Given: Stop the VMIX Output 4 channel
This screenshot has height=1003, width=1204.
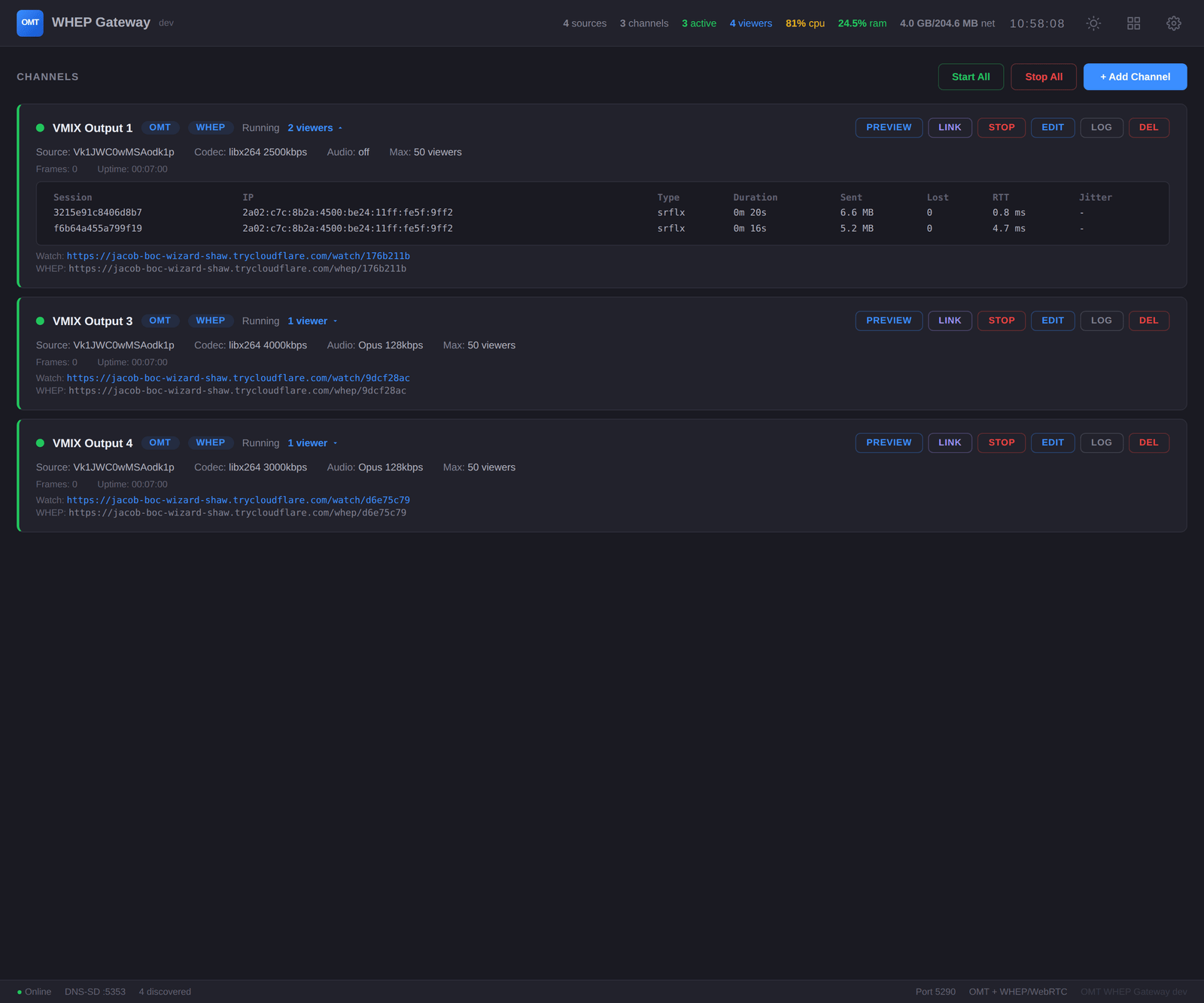Looking at the screenshot, I should [x=1001, y=442].
